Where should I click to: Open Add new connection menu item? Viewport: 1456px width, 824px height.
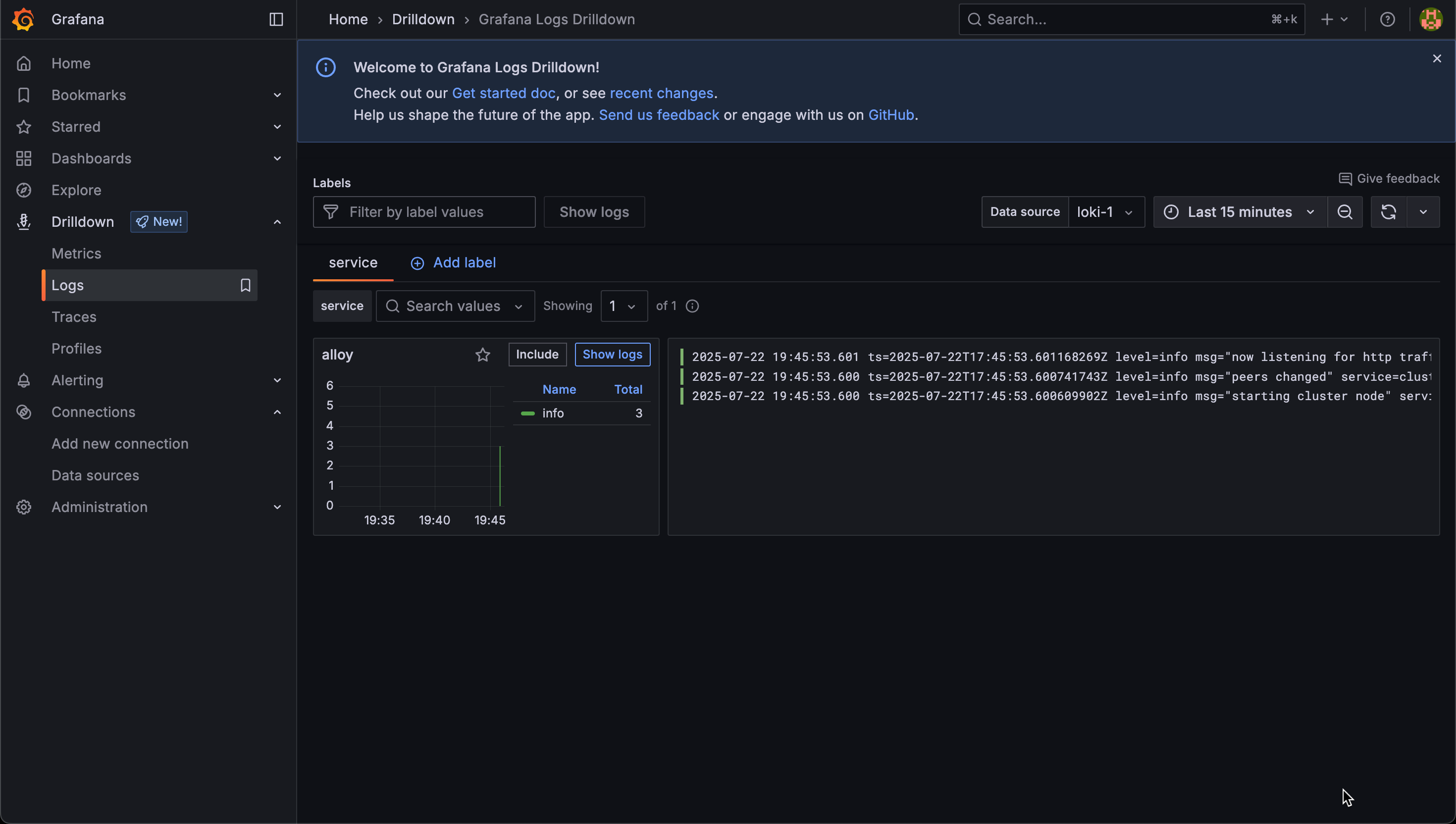pos(120,444)
